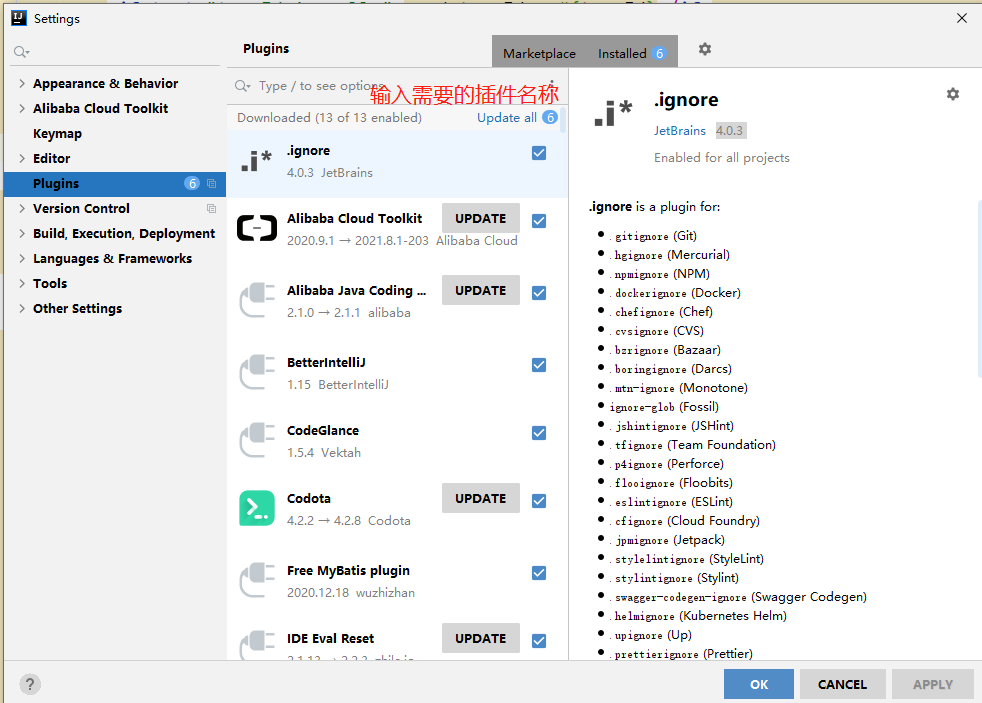This screenshot has width=982, height=703.
Task: Click the update count badge next to Update all
Action: [x=550, y=117]
